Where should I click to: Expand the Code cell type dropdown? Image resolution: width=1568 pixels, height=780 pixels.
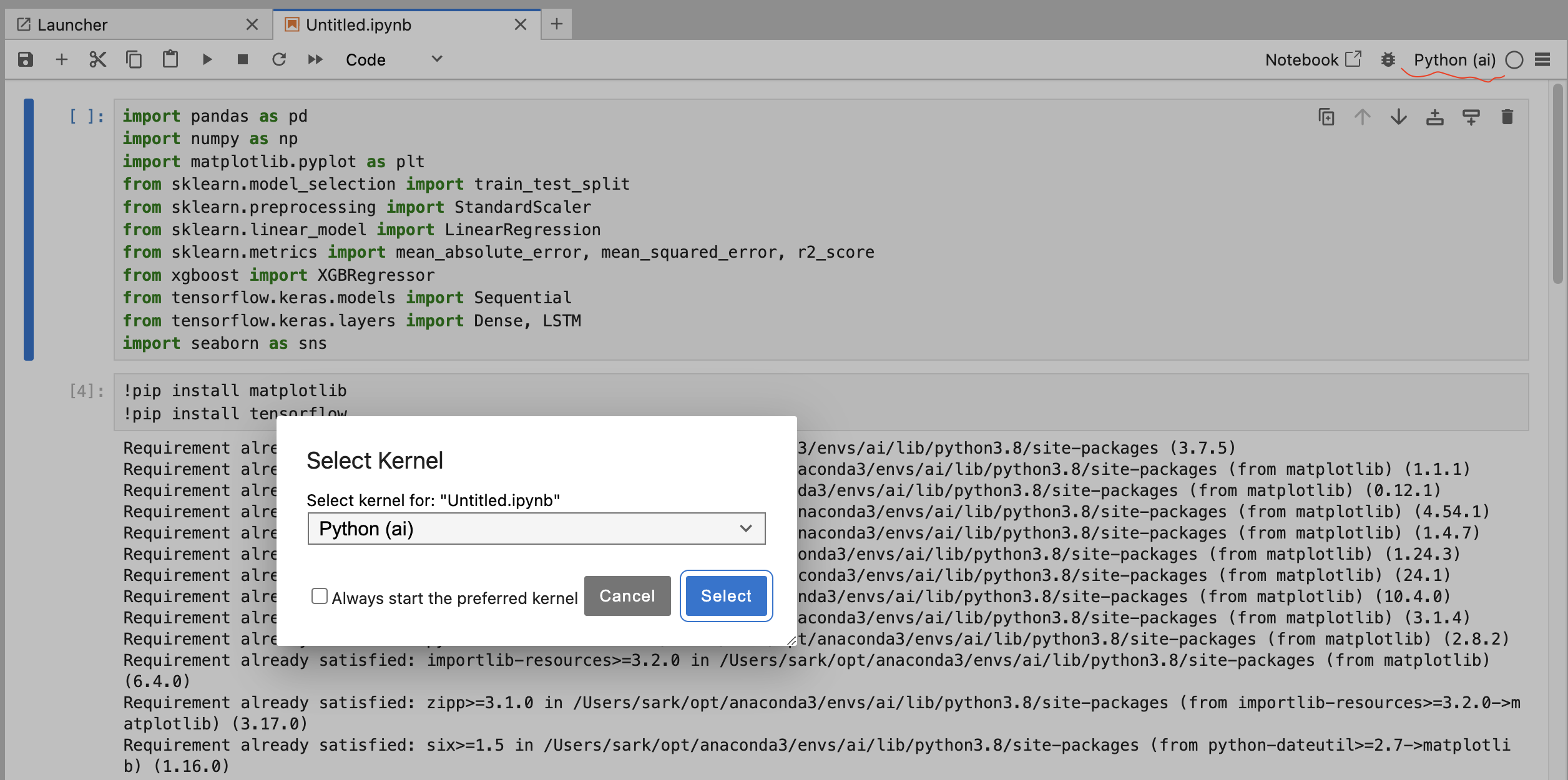click(393, 59)
